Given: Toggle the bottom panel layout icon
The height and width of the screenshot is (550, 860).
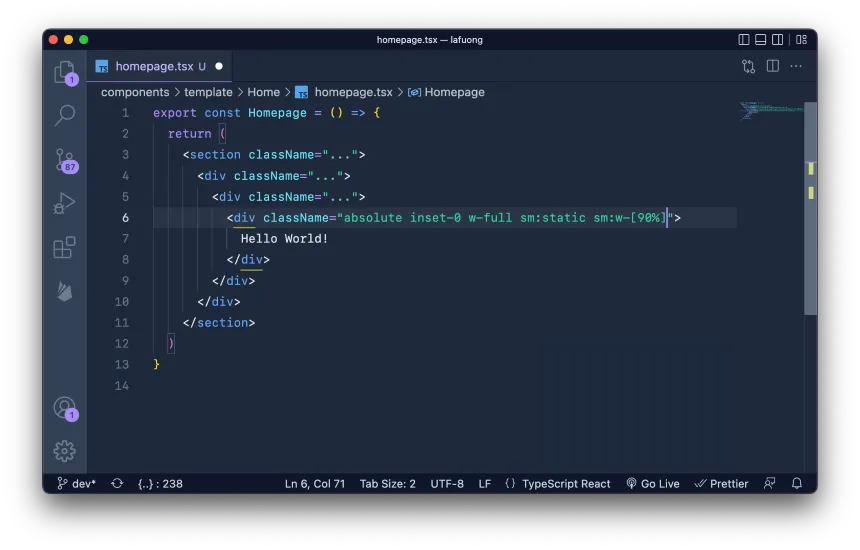Looking at the screenshot, I should [761, 39].
